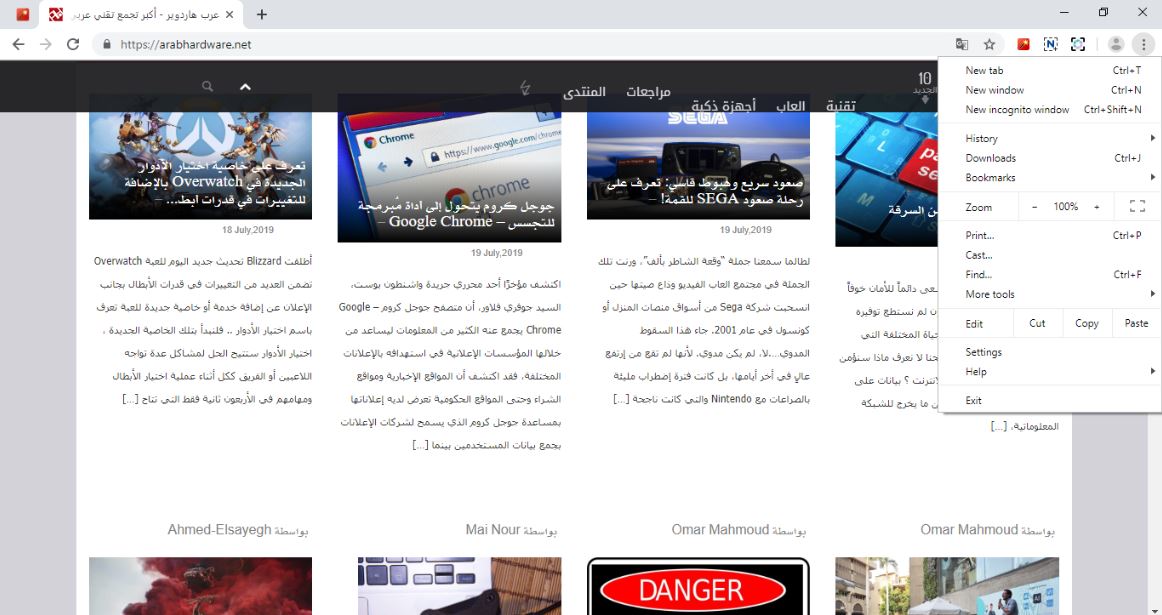1162x615 pixels.
Task: Click Find... in the menu
Action: tap(1049, 275)
